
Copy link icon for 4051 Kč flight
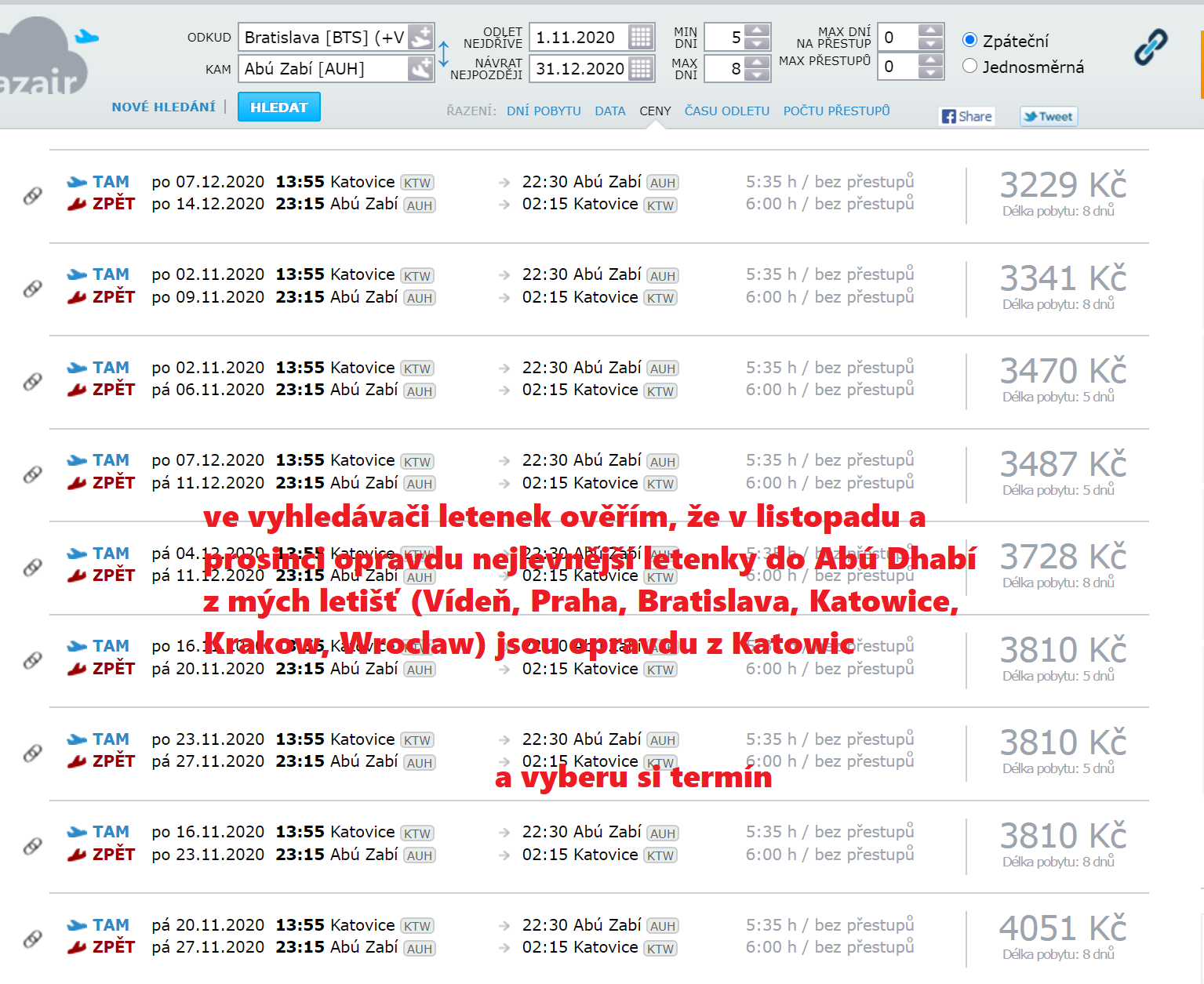coord(32,939)
